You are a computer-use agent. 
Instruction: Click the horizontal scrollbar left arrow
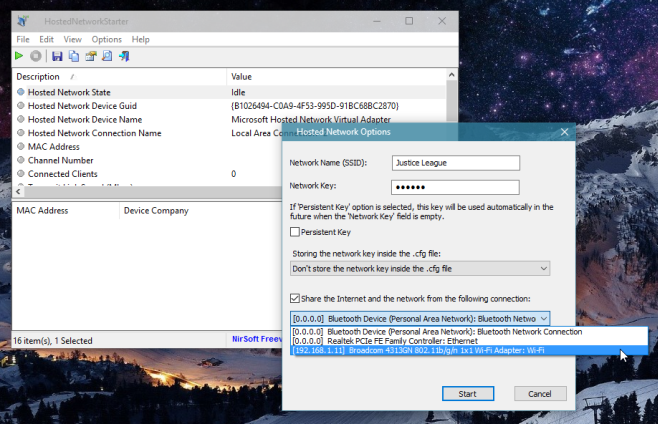pyautogui.click(x=18, y=191)
